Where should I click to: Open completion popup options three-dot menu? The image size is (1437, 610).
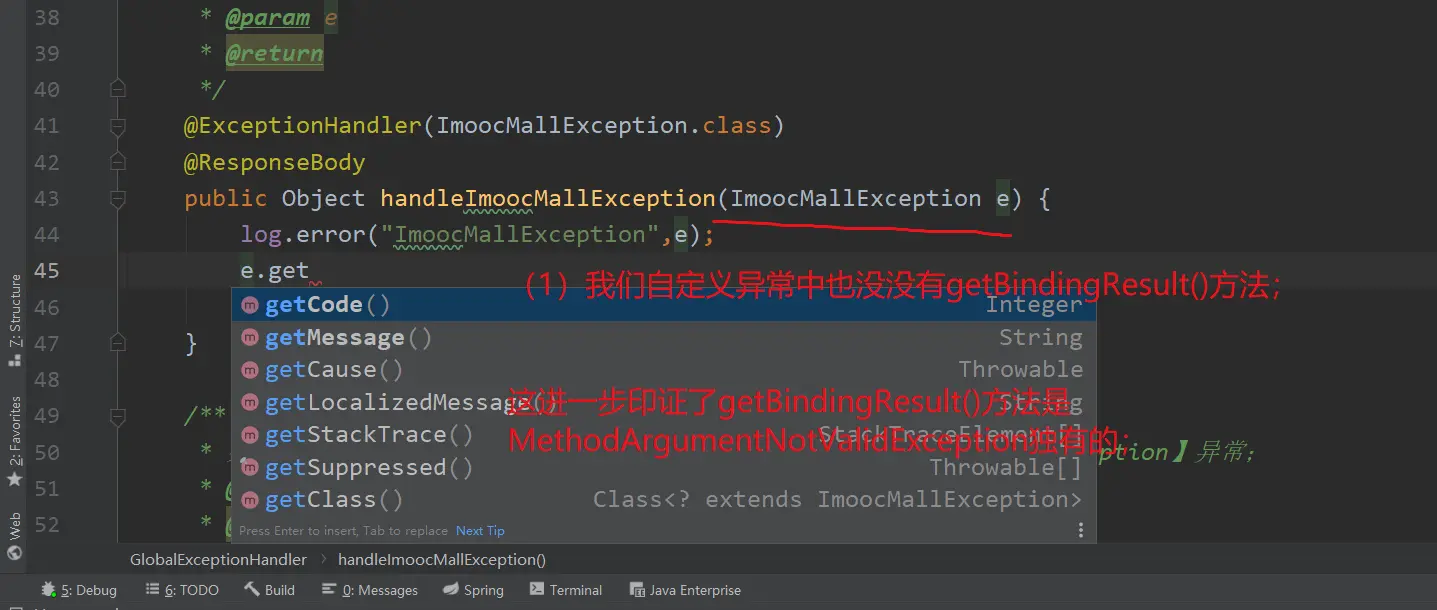[1080, 530]
